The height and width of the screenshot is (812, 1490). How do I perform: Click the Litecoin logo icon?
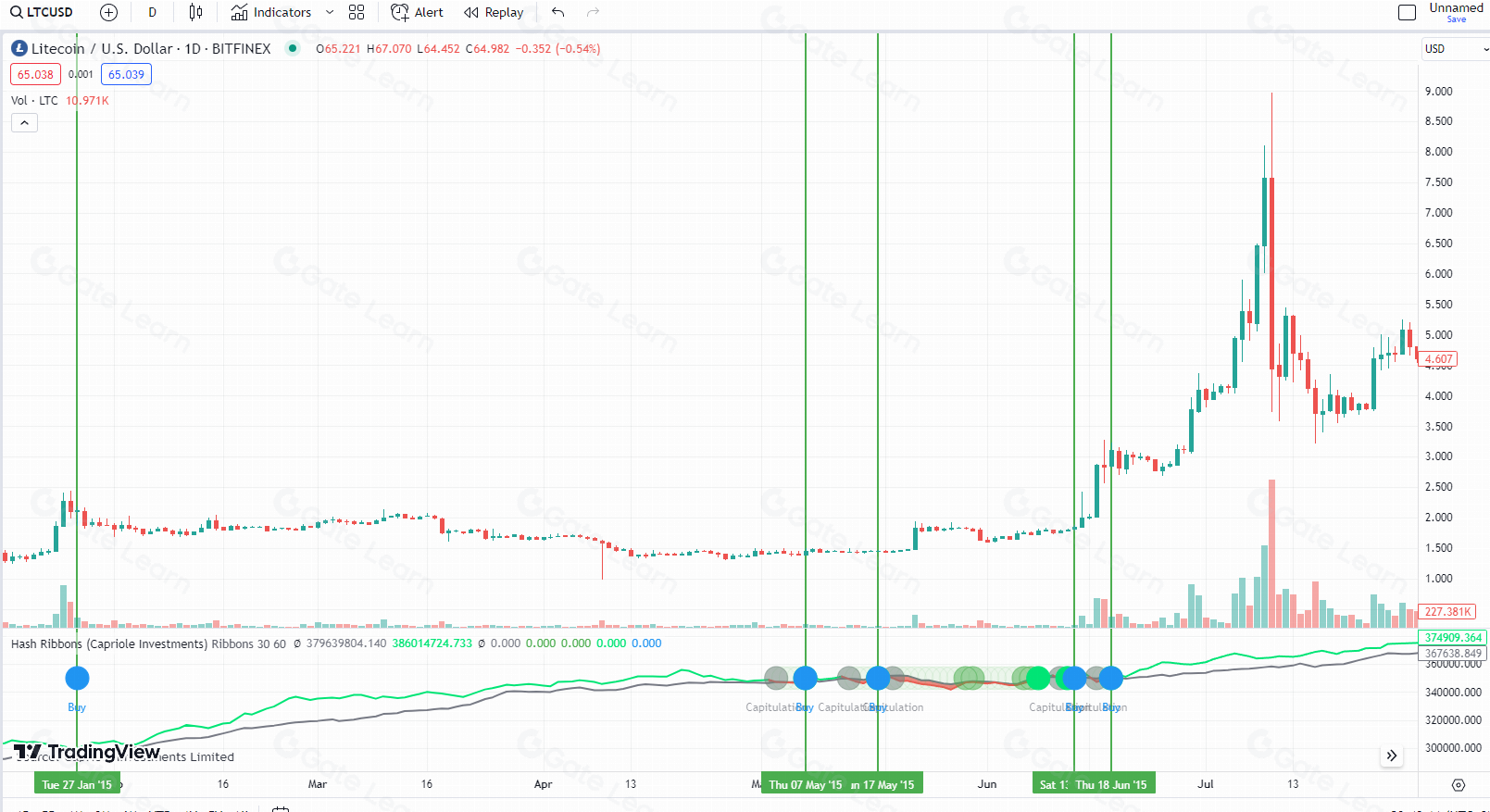pyautogui.click(x=19, y=48)
